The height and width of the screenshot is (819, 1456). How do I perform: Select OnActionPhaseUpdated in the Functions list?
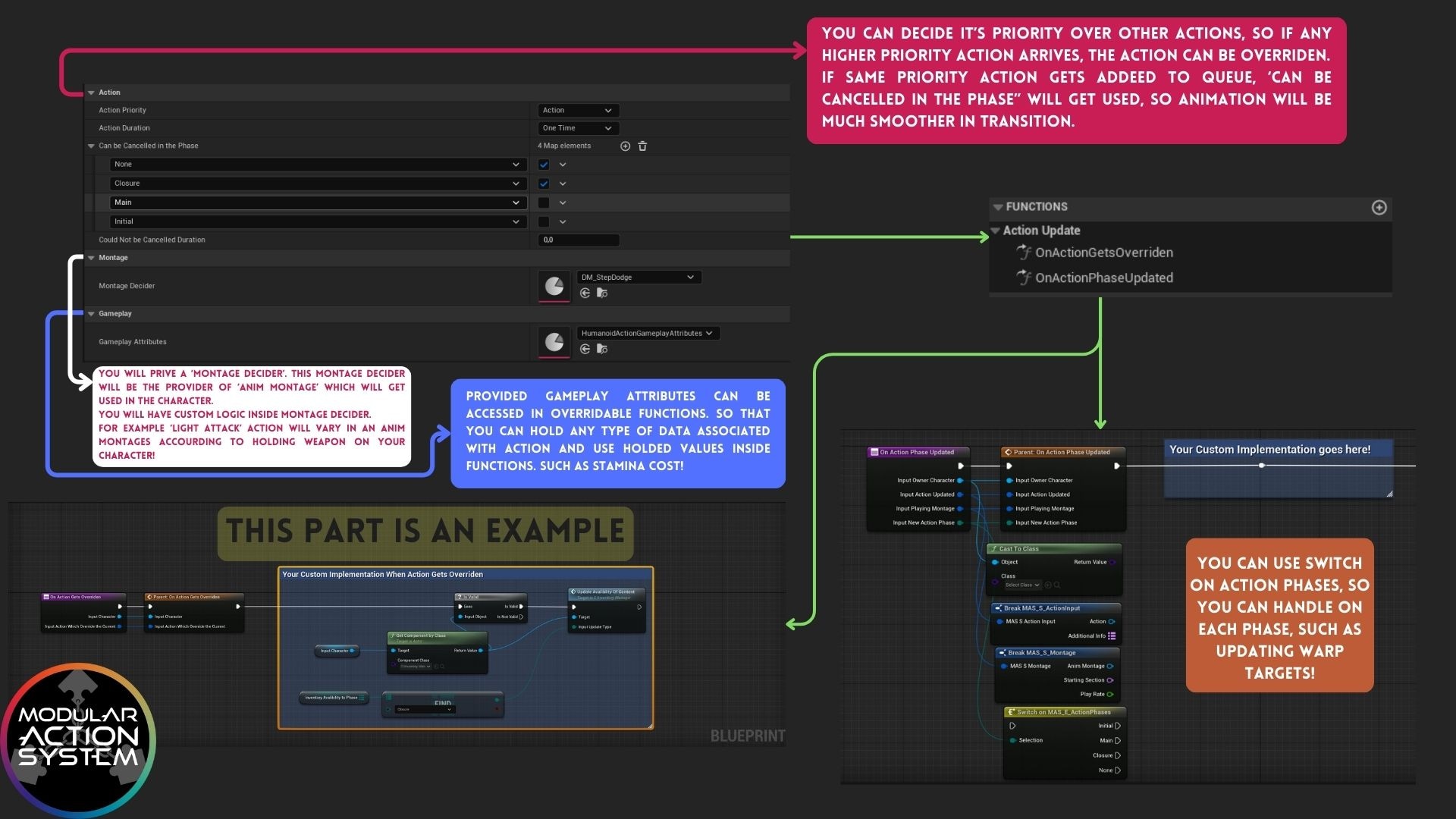(x=1104, y=278)
